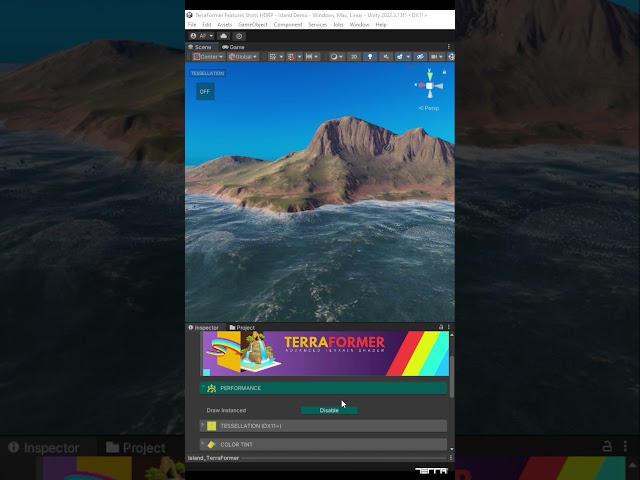The height and width of the screenshot is (480, 640).
Task: Open the scene draw mode dropdown
Action: click(336, 57)
